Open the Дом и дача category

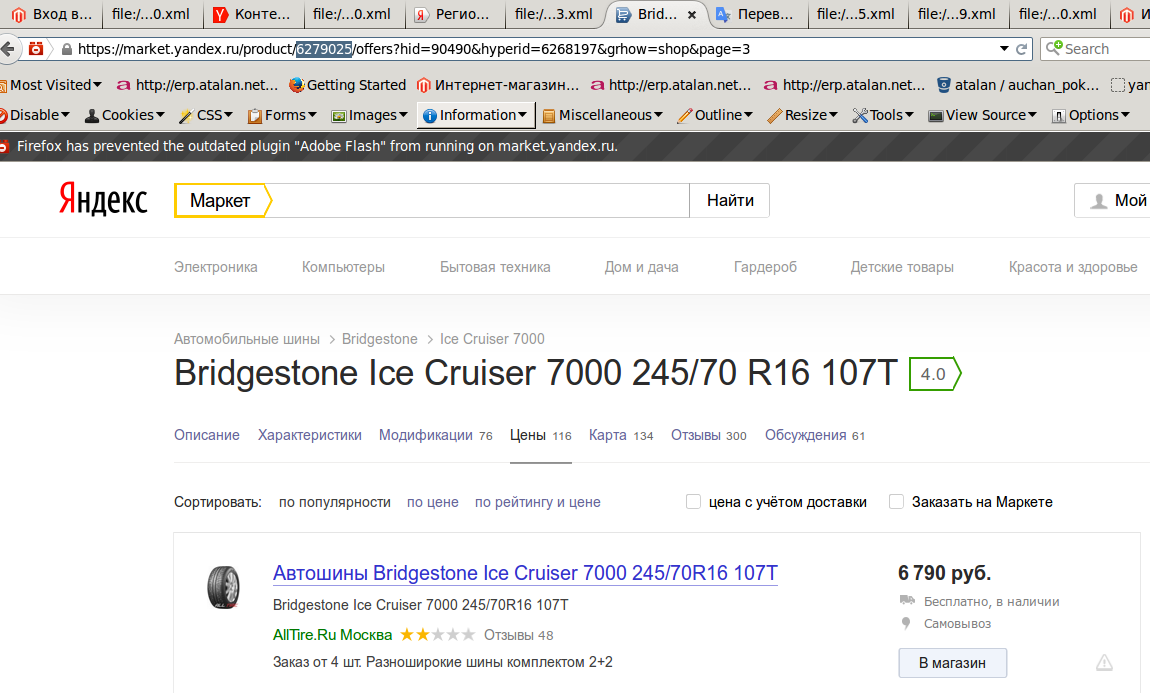(641, 267)
